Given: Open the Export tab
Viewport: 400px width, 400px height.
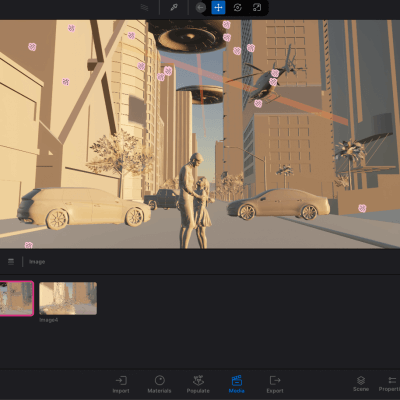Looking at the screenshot, I should 275,384.
